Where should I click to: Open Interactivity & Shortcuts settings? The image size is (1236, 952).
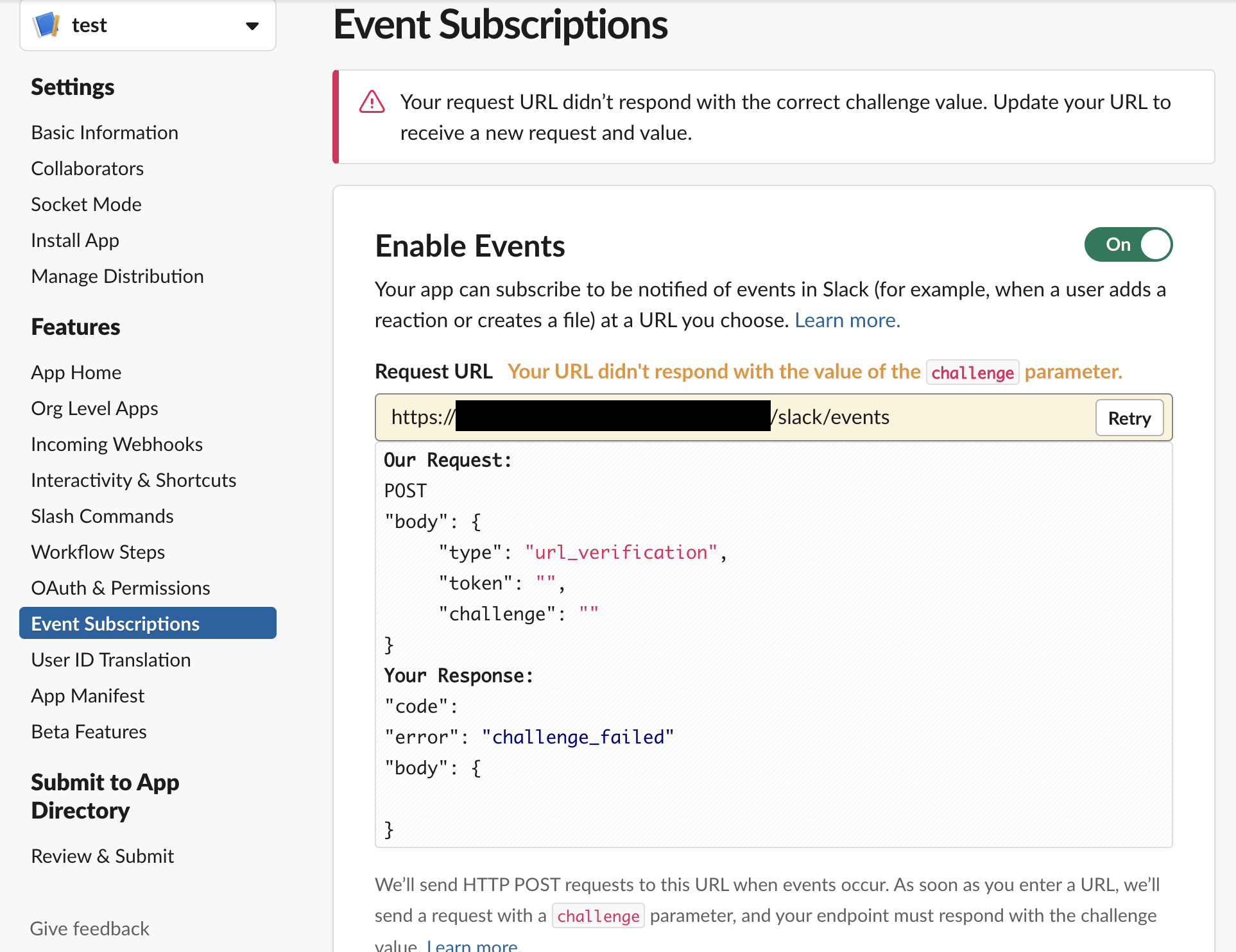point(133,479)
